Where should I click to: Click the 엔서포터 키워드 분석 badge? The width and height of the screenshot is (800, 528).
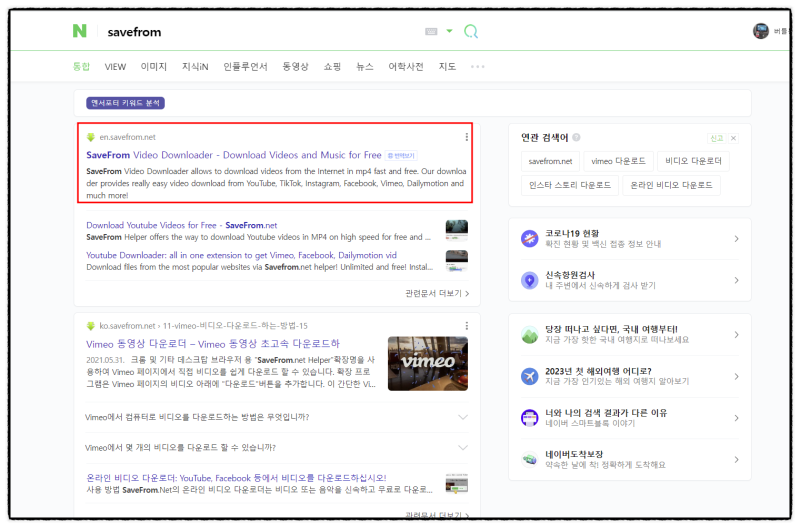click(125, 103)
